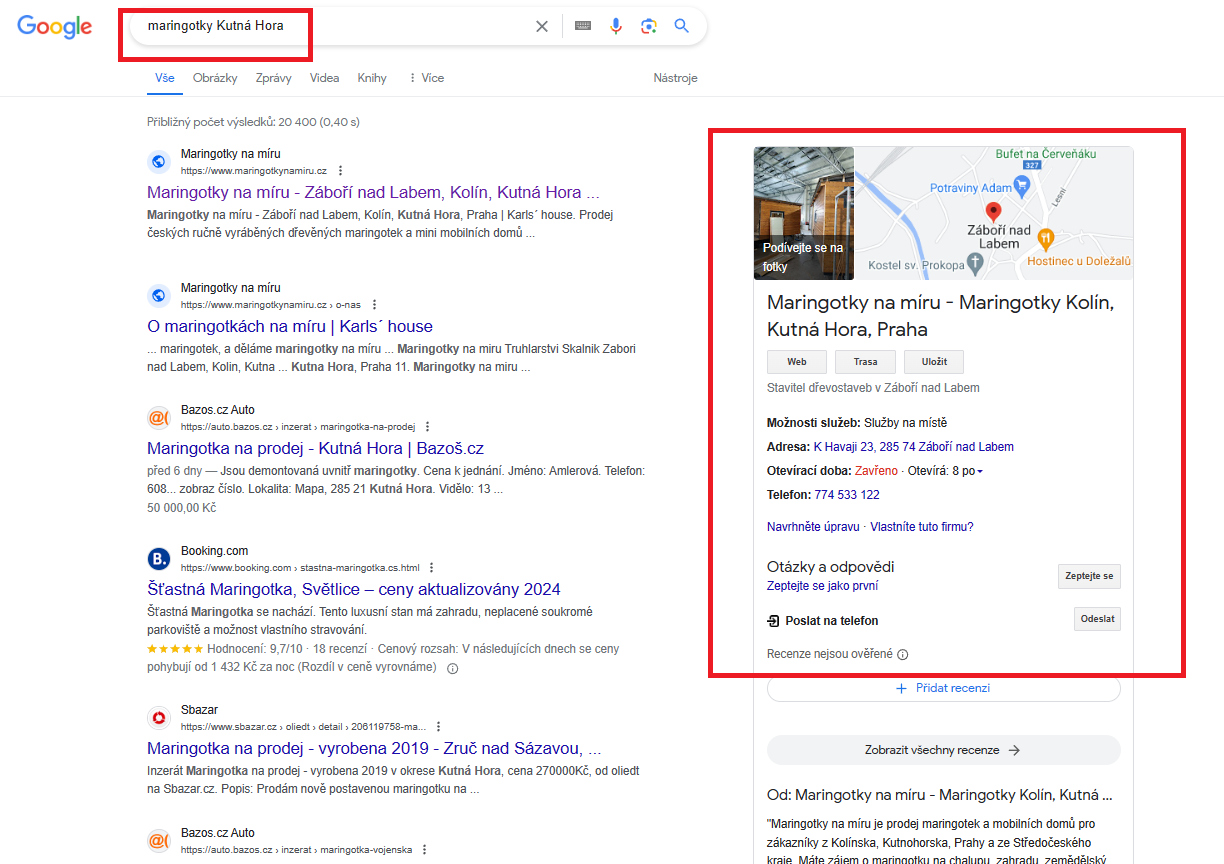
Task: Click Stavitel dřevostaveb v Záboří nad Labem text
Action: click(x=873, y=388)
